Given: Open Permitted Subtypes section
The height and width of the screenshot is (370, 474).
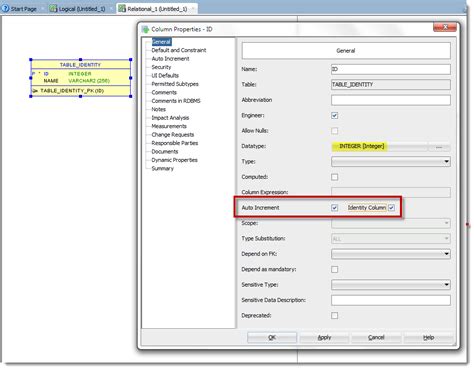Looking at the screenshot, I should coord(175,84).
